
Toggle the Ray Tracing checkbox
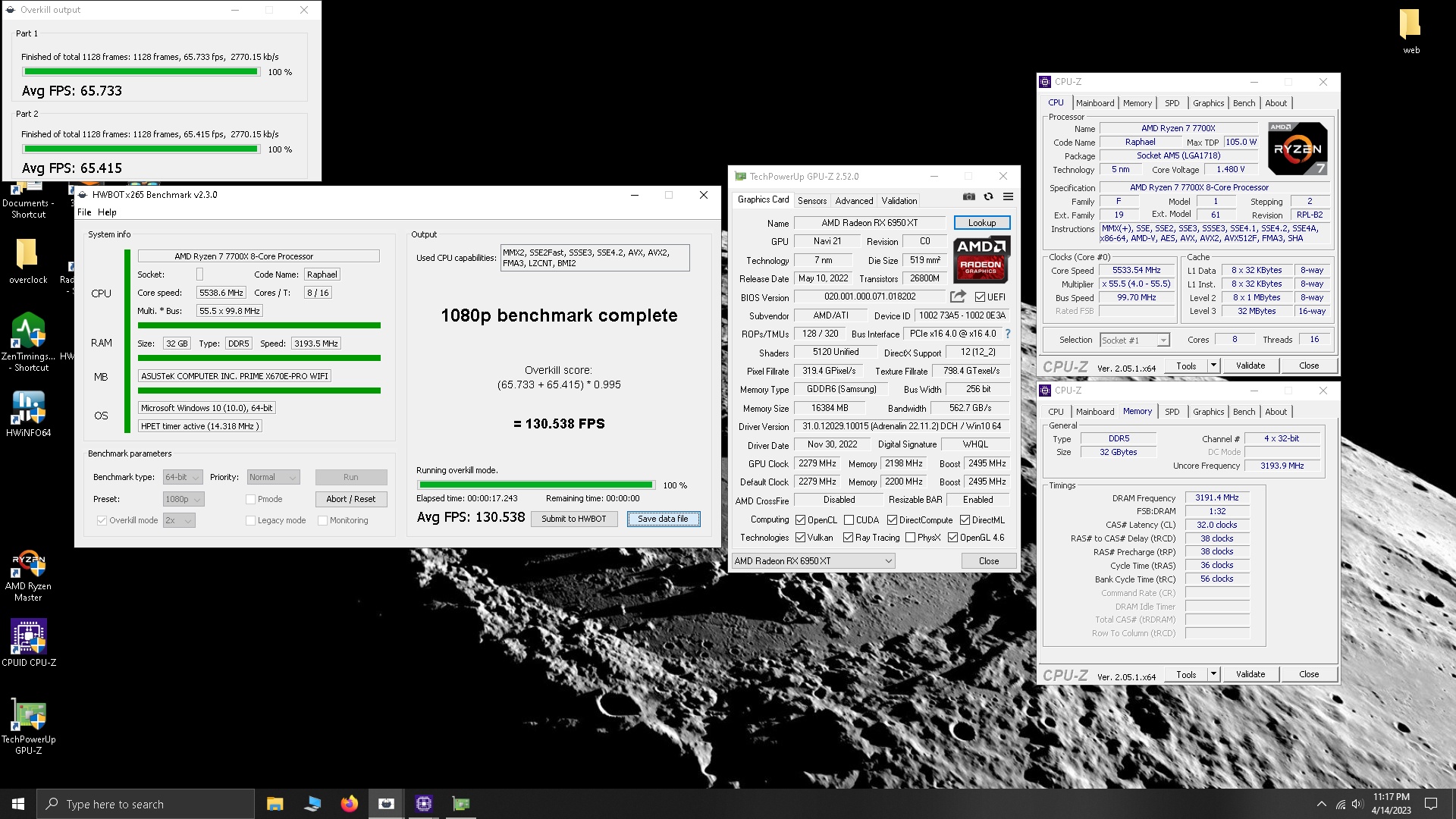pos(848,538)
